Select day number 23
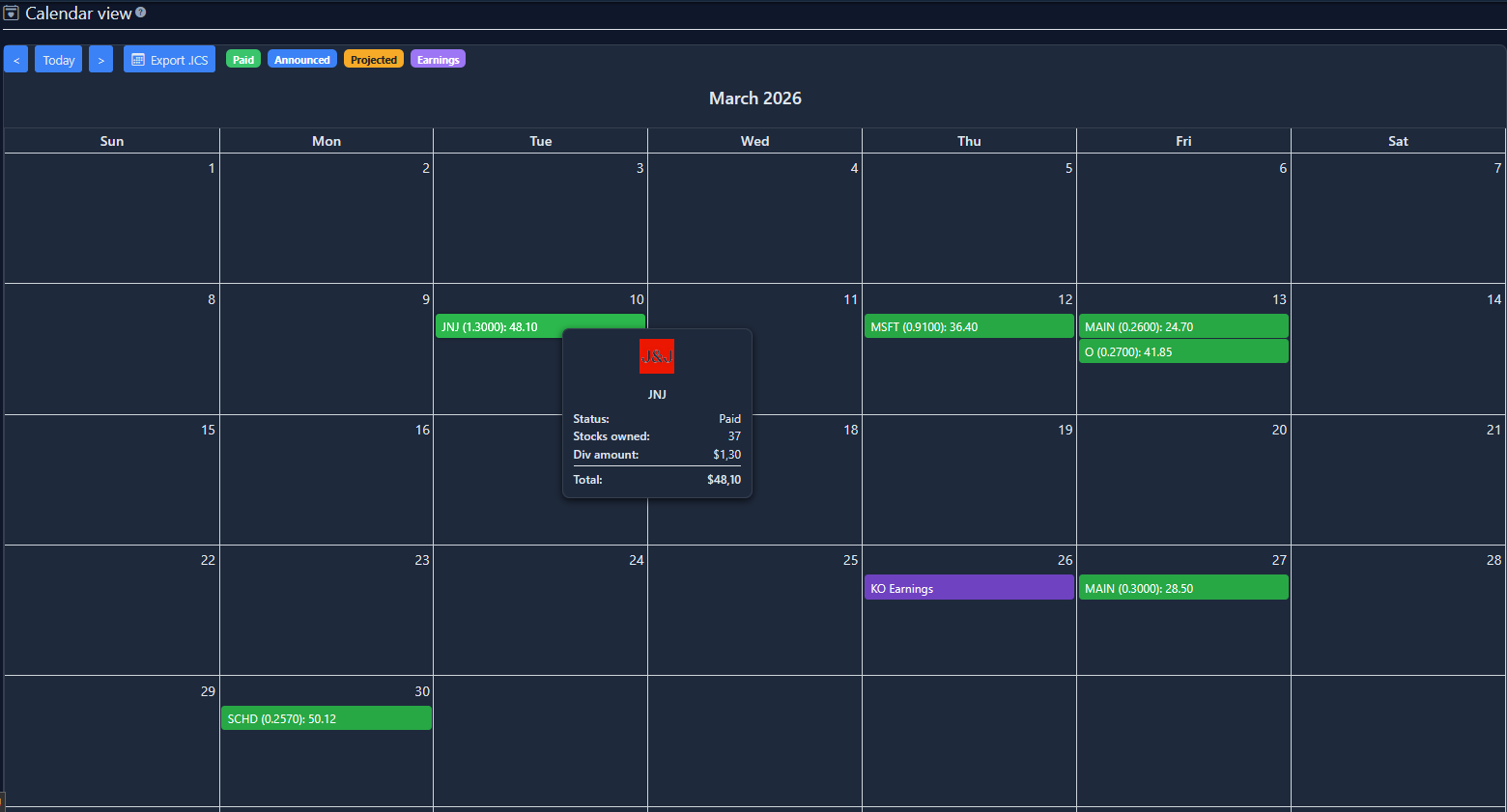 click(422, 560)
